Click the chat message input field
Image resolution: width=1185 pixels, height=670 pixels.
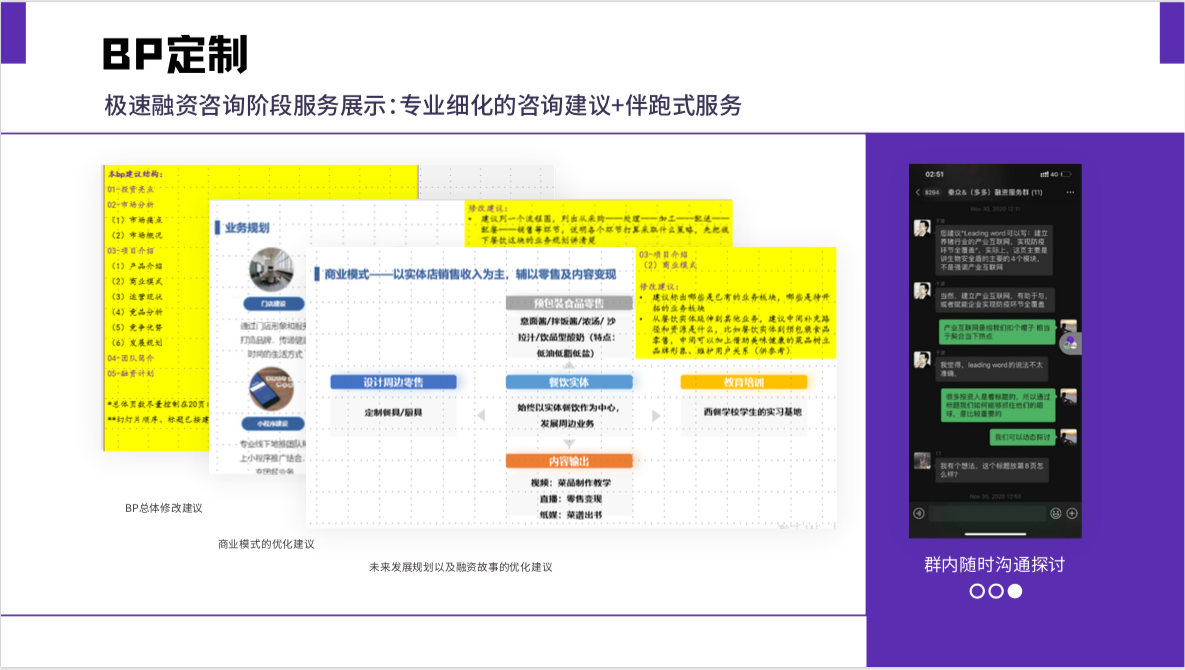[985, 513]
